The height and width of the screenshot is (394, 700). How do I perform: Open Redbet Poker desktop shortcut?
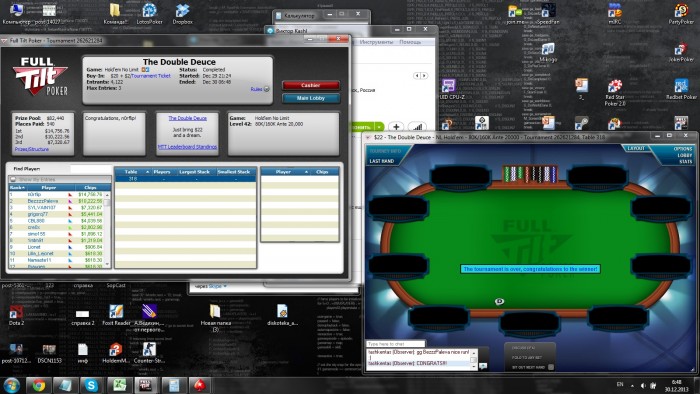tap(681, 89)
